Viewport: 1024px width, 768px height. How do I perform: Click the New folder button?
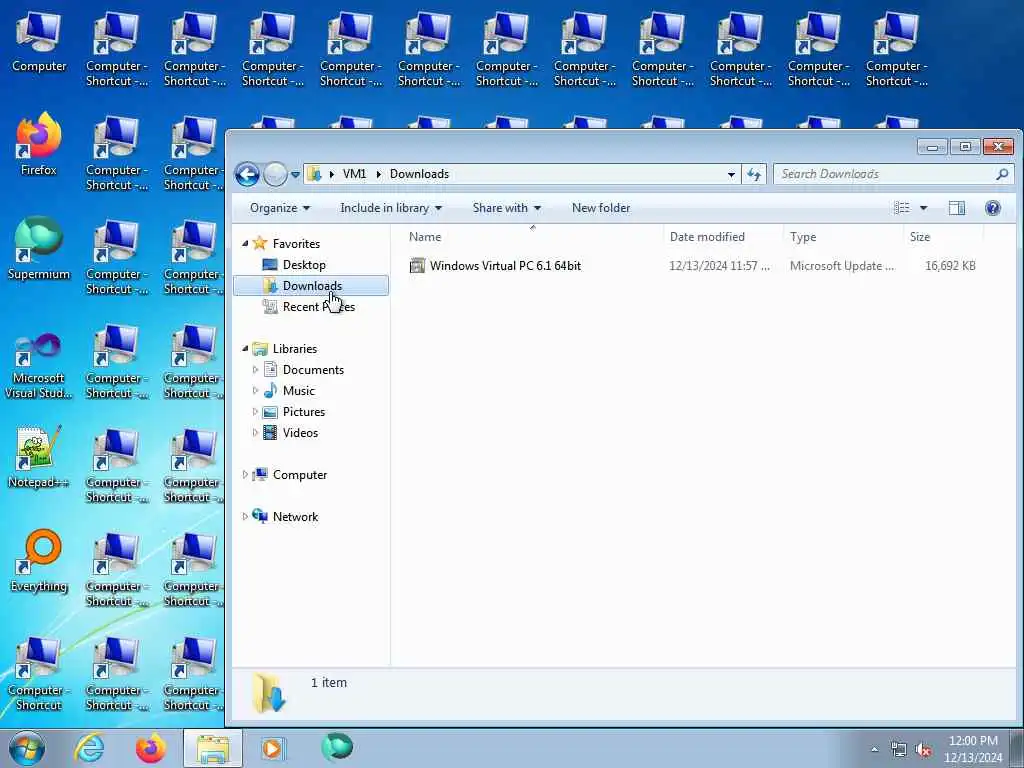click(601, 208)
